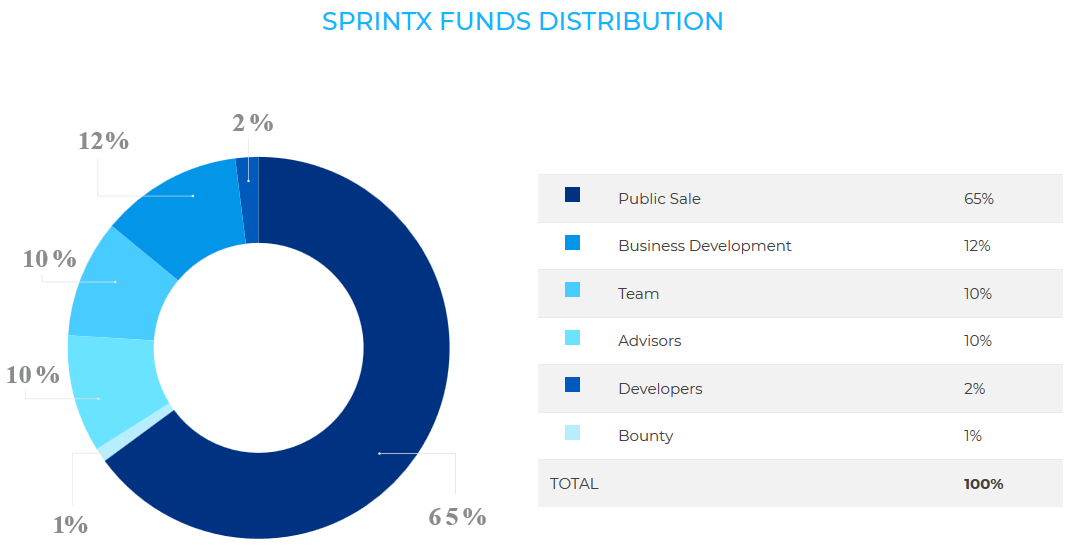Click the Bounty legend color swatch

coord(572,433)
